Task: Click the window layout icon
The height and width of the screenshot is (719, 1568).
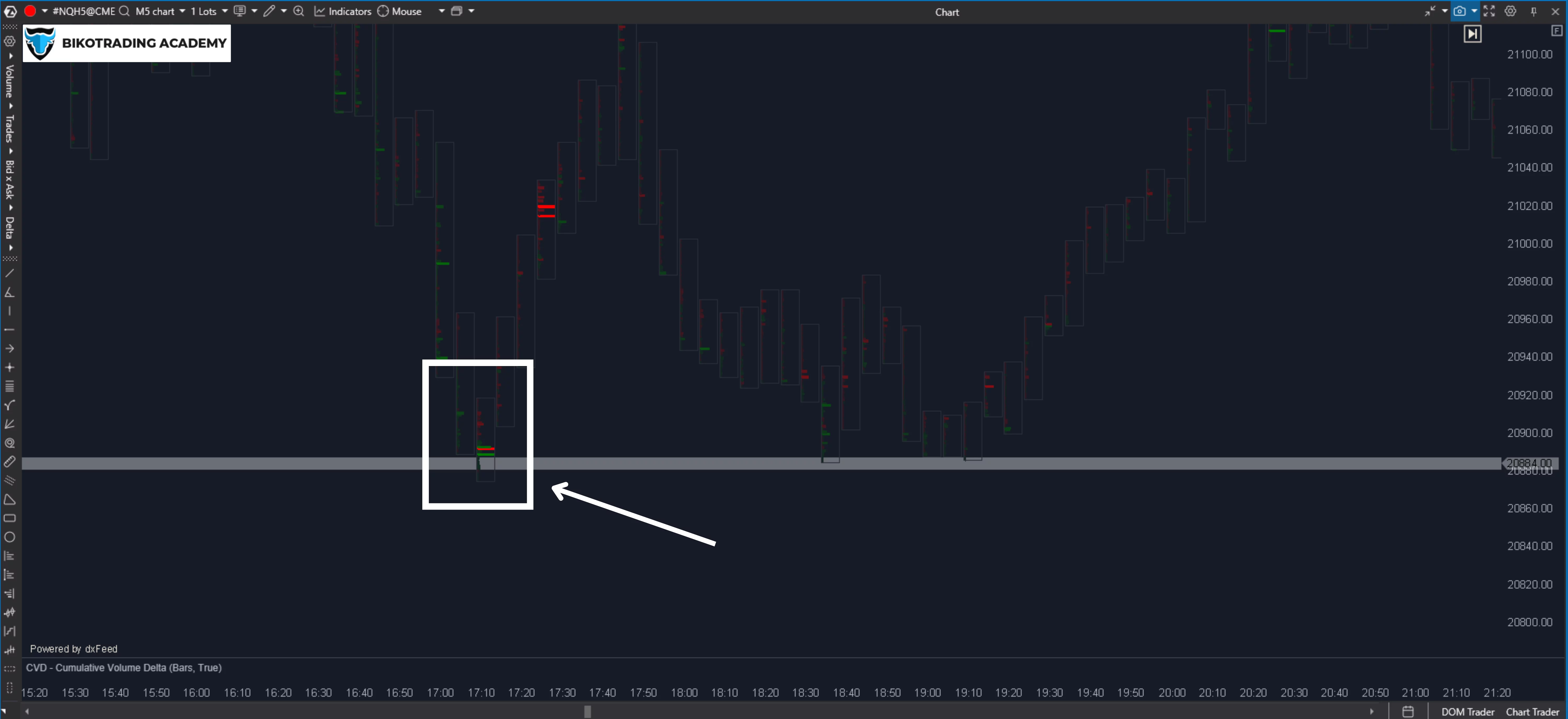Action: point(457,11)
